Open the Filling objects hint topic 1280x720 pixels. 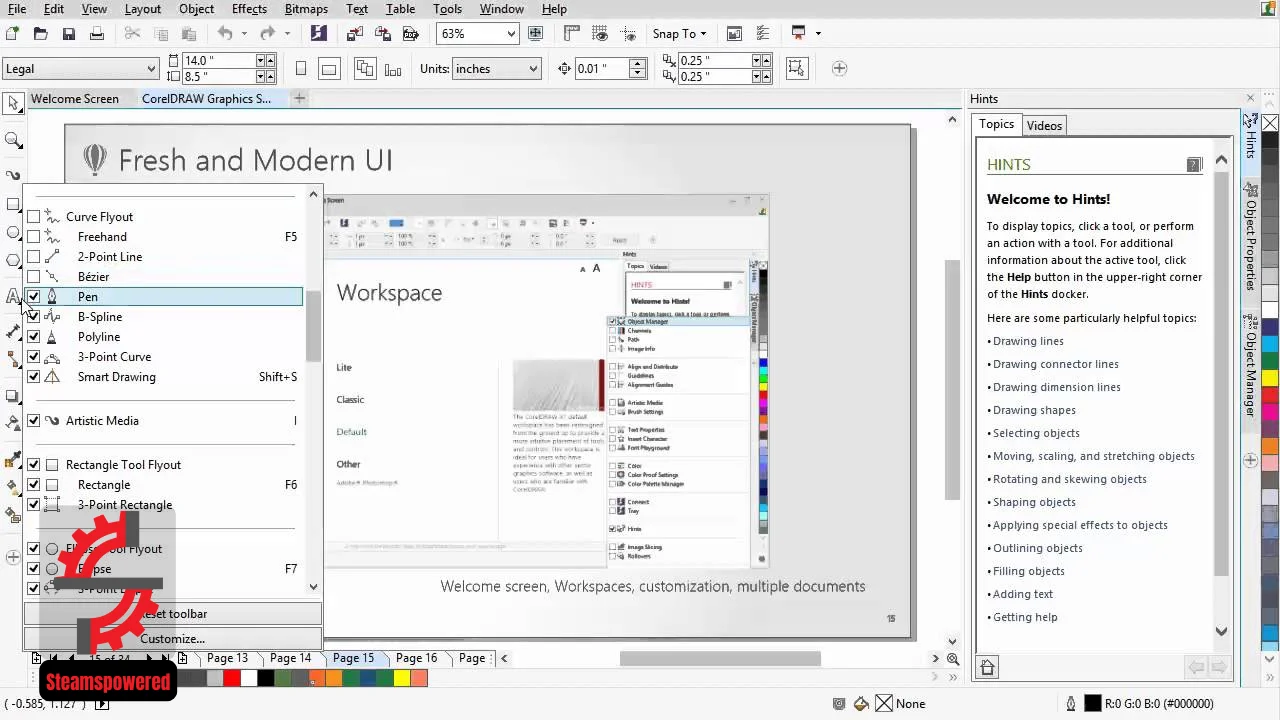point(1028,571)
